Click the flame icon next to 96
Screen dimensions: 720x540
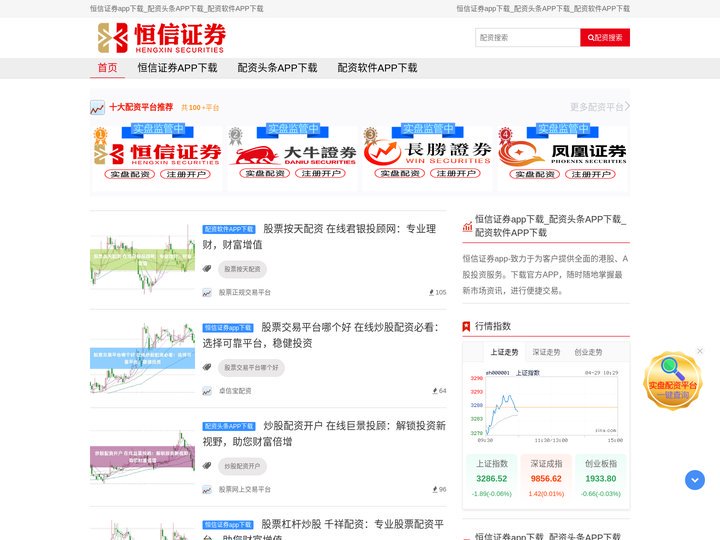click(435, 489)
